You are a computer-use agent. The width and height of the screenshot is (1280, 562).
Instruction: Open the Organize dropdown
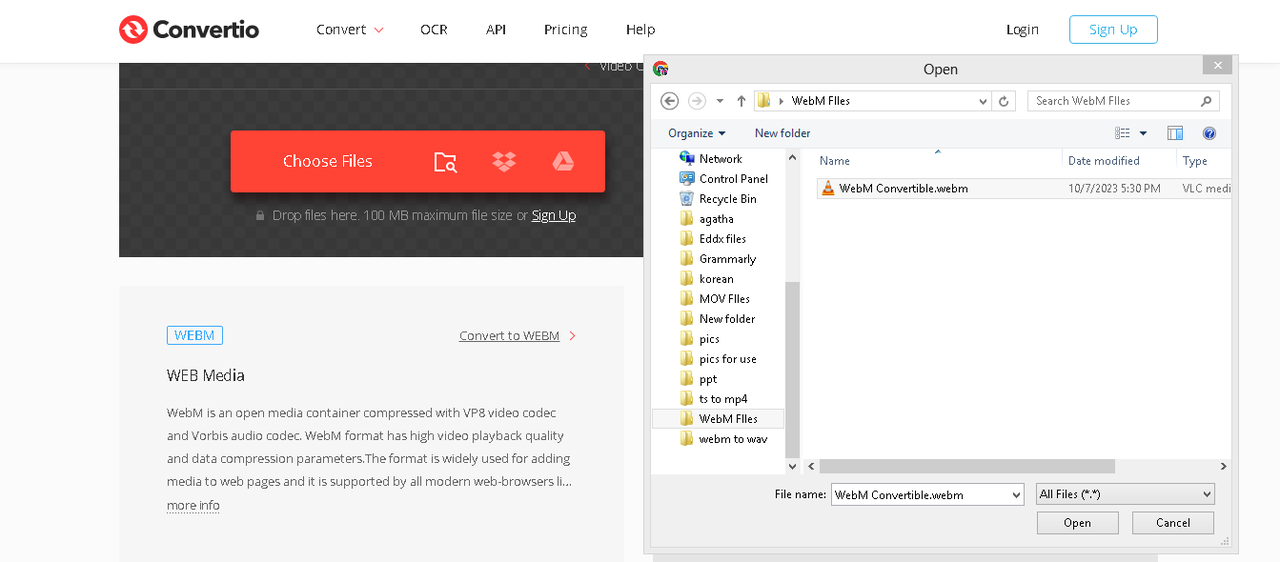[697, 133]
